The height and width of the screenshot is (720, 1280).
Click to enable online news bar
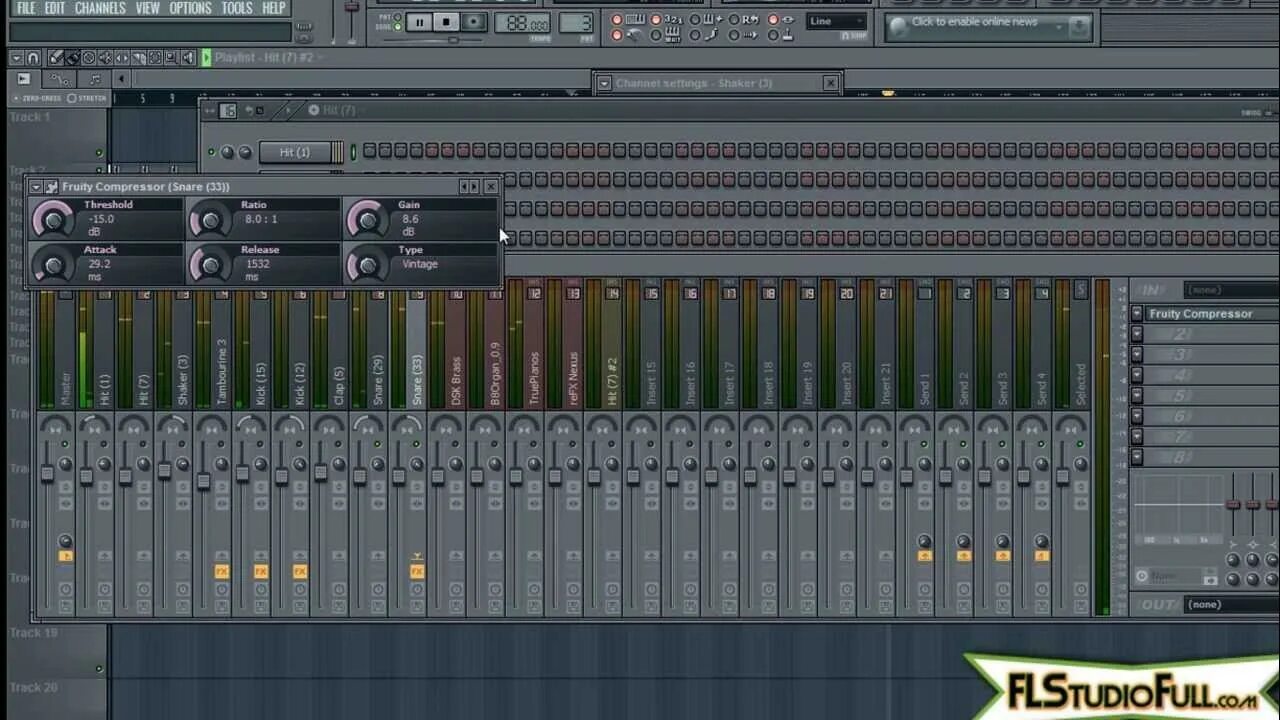988,27
